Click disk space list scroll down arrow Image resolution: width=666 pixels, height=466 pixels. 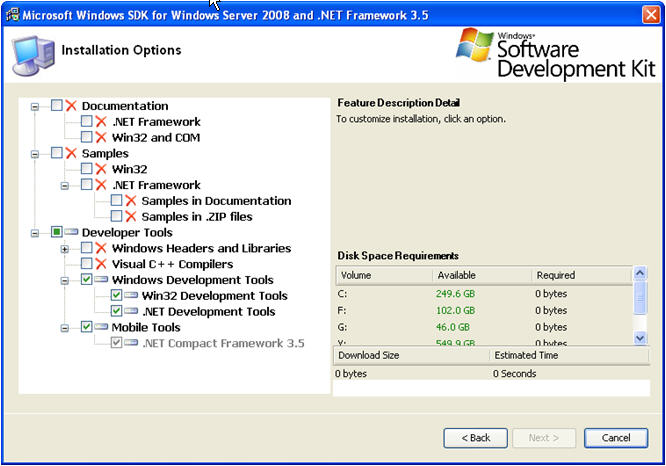pos(640,338)
